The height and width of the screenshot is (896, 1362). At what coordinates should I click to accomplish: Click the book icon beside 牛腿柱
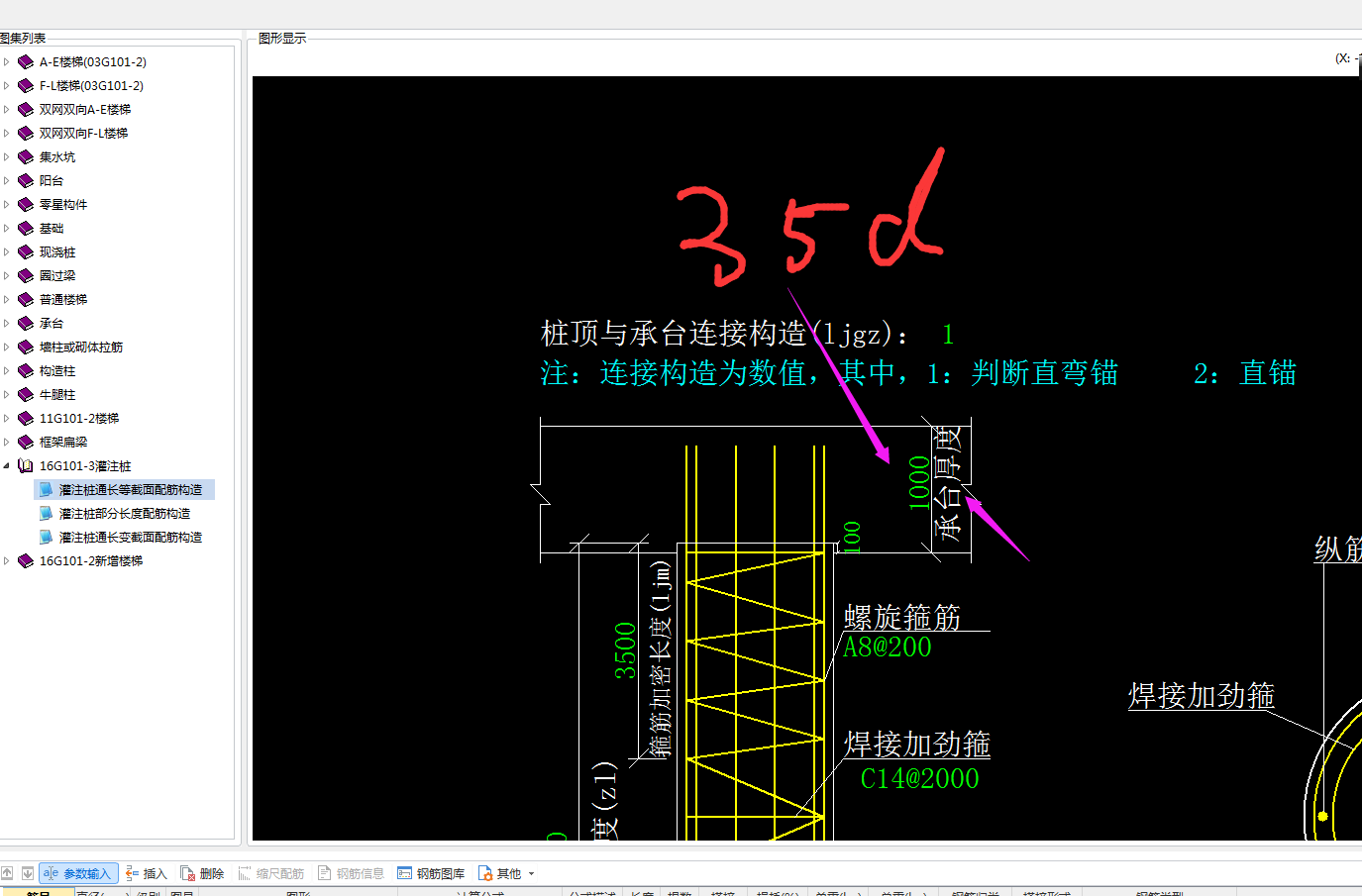(26, 394)
